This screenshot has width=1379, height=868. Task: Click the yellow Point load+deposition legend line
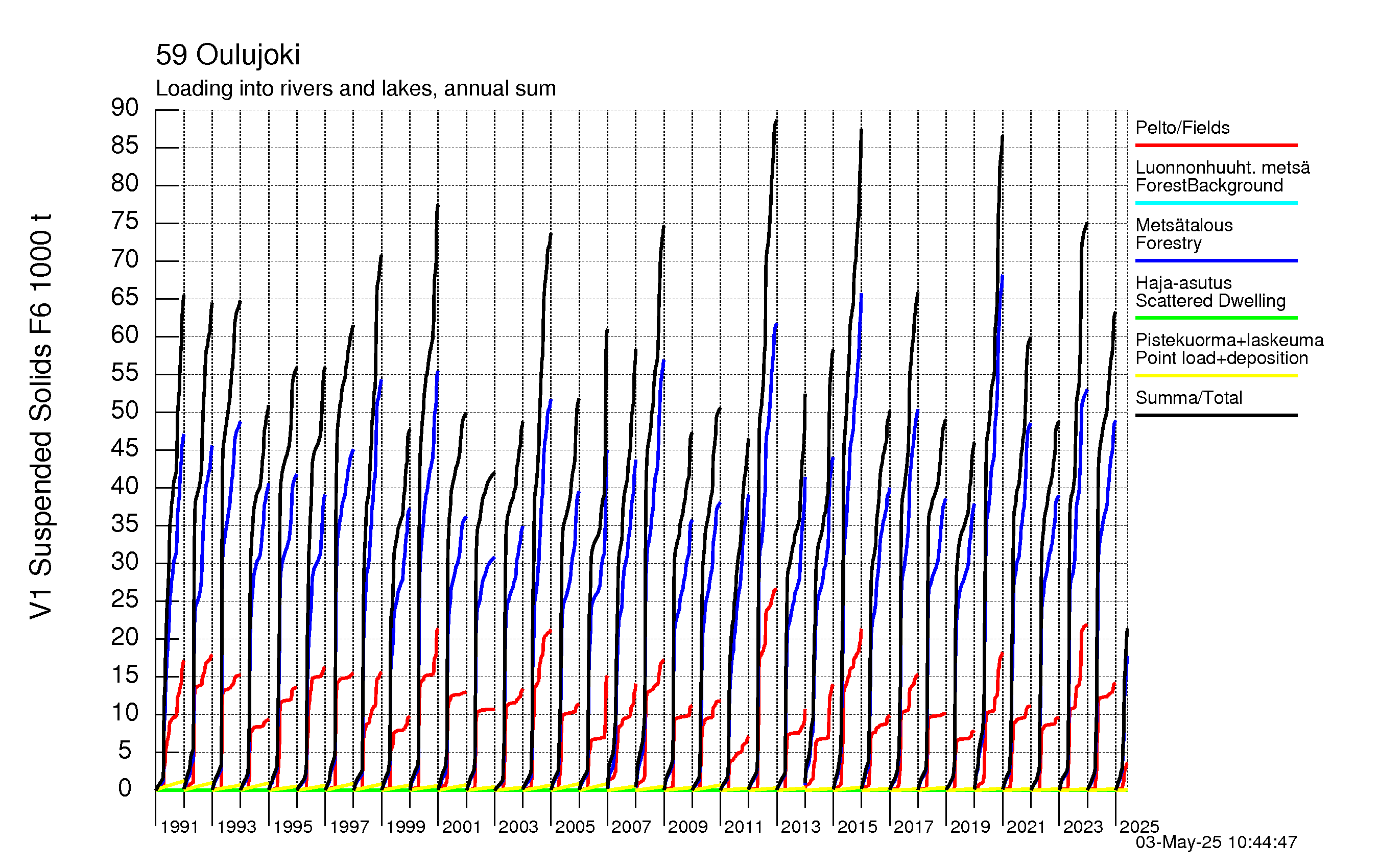point(1216,376)
